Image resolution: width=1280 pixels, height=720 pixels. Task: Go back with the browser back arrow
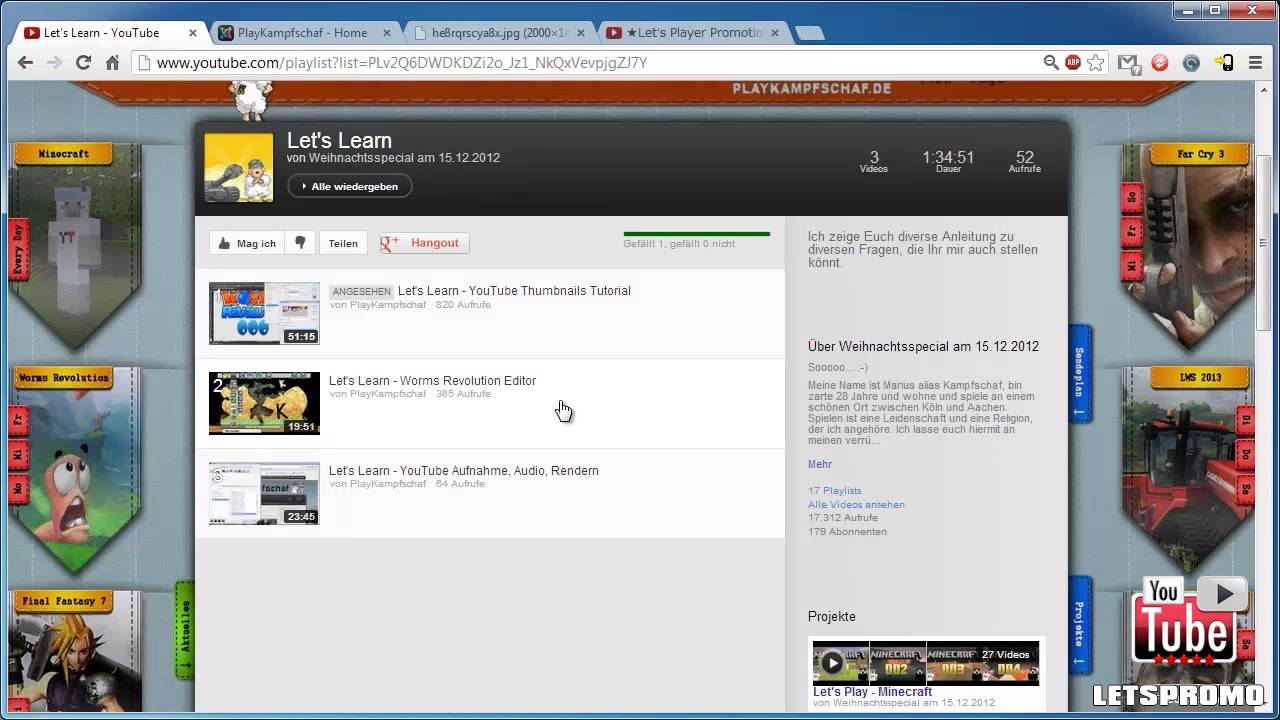[26, 62]
